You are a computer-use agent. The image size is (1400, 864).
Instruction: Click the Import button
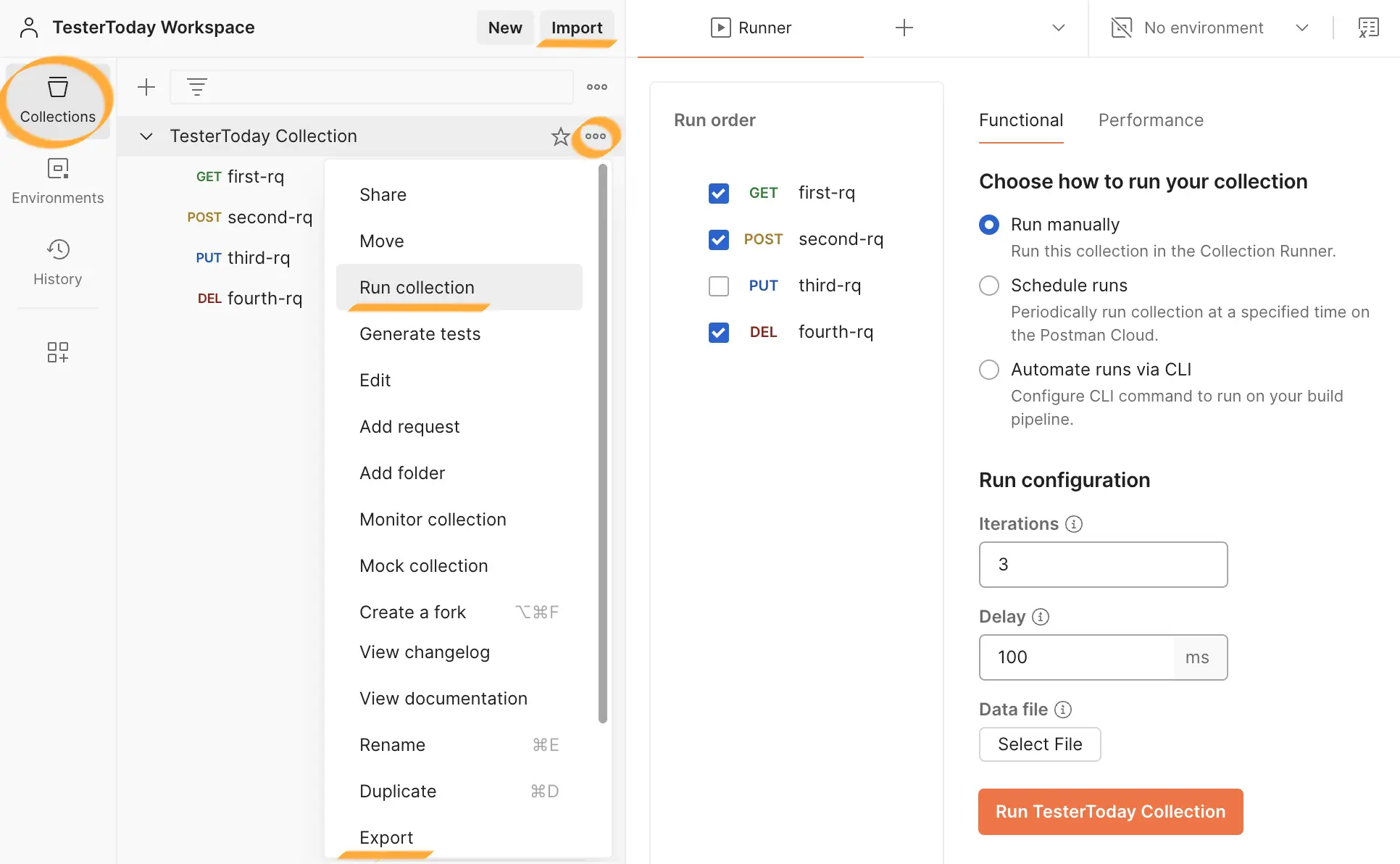576,28
